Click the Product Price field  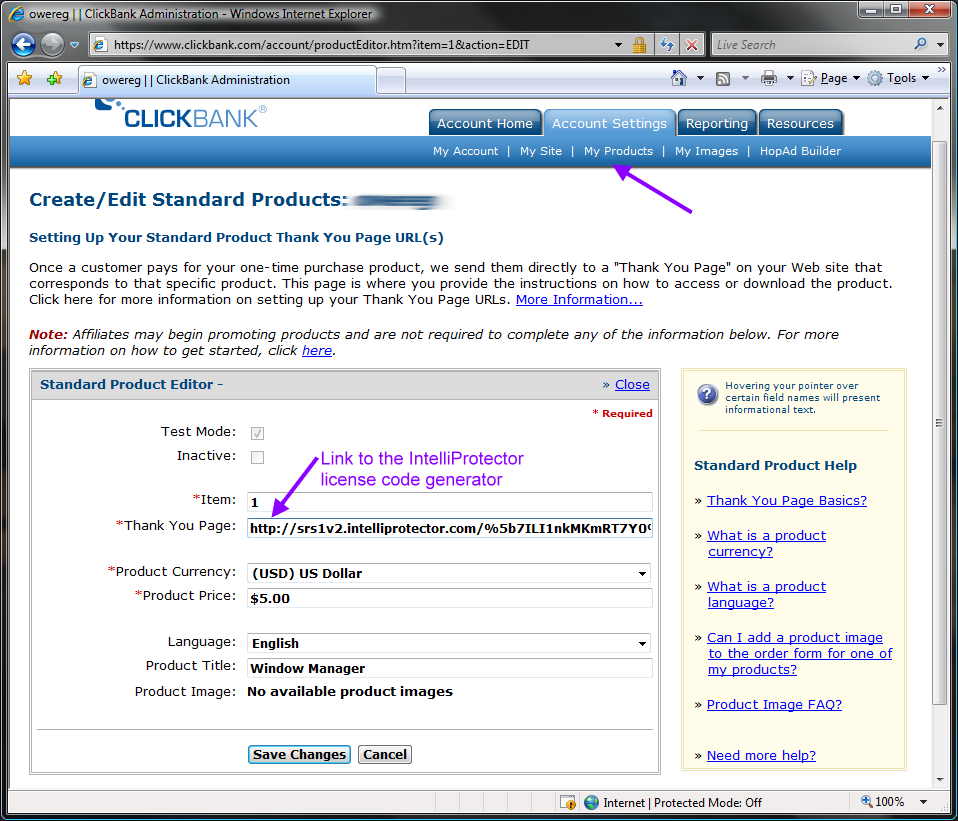click(450, 598)
